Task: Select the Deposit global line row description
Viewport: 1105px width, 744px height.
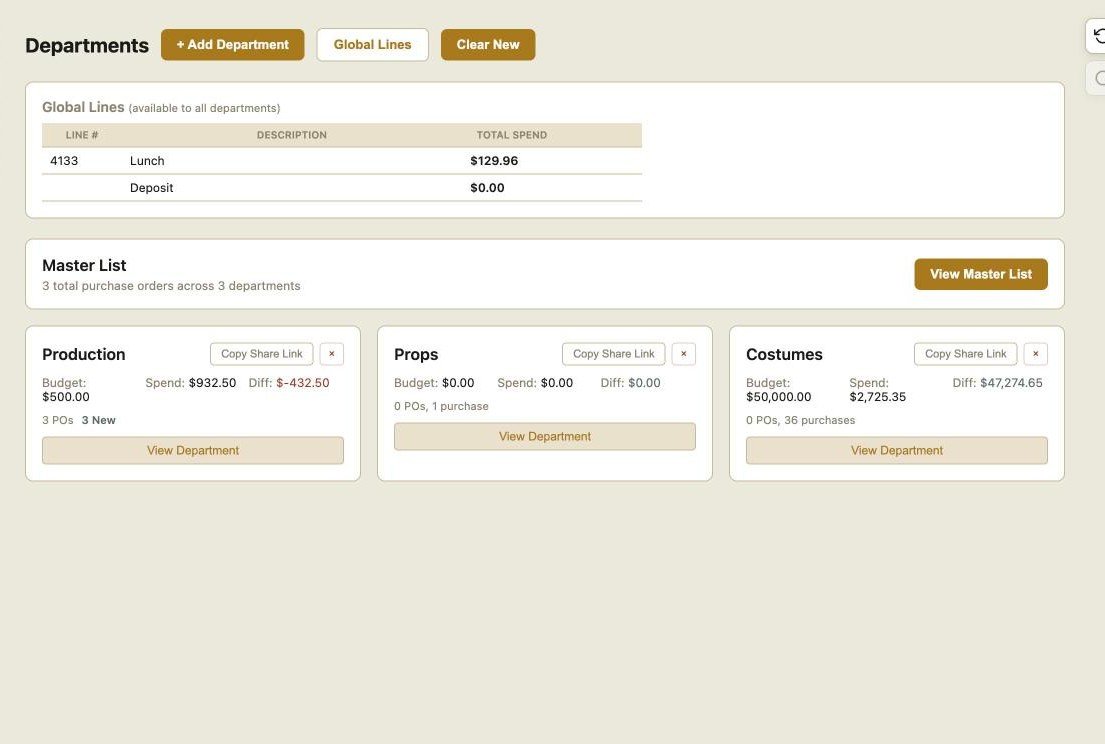Action: click(x=152, y=187)
